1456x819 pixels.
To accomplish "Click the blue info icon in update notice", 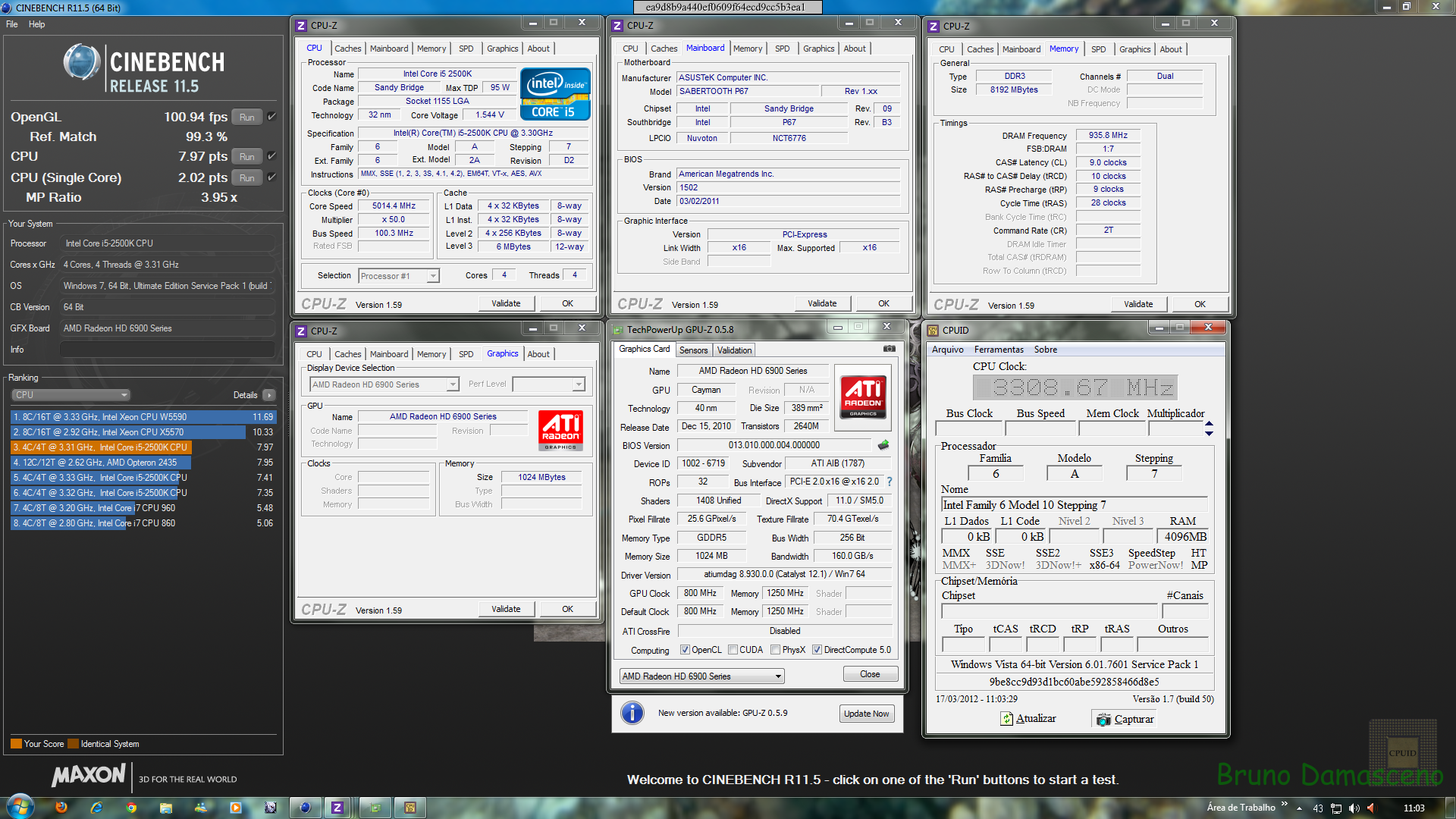I will click(632, 713).
